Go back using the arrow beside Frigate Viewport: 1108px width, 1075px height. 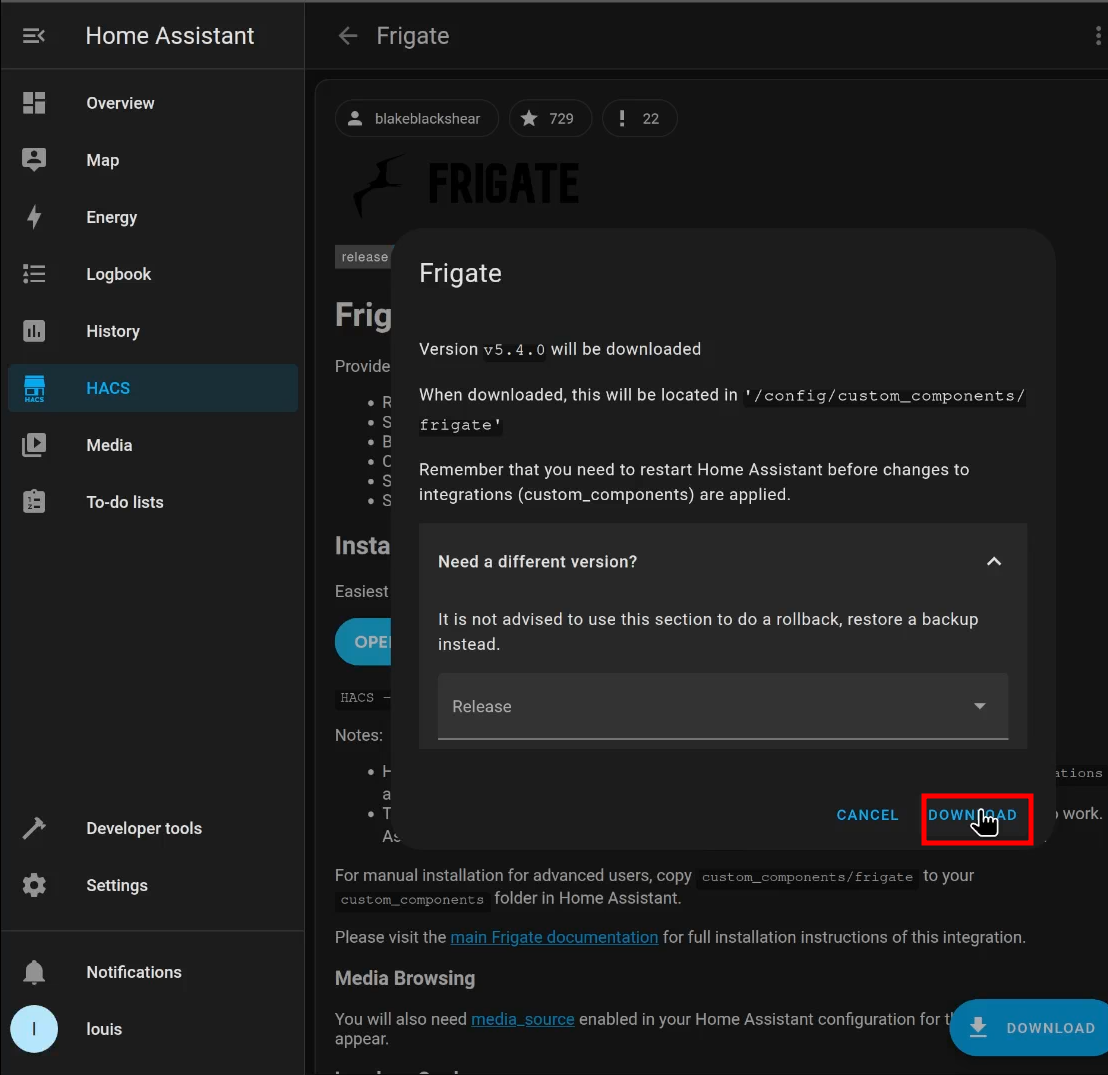click(x=348, y=35)
